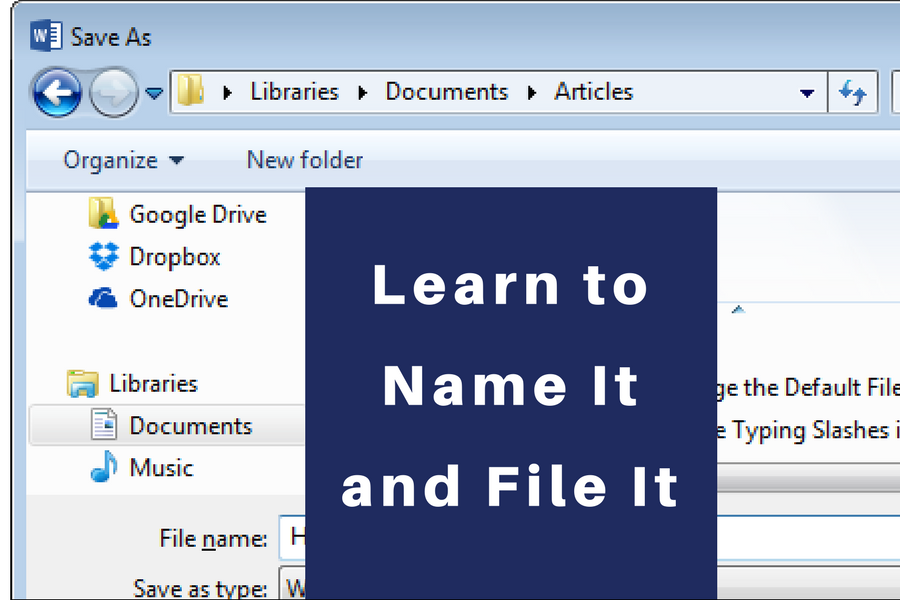Select OneDrive in navigation pane

pyautogui.click(x=179, y=299)
